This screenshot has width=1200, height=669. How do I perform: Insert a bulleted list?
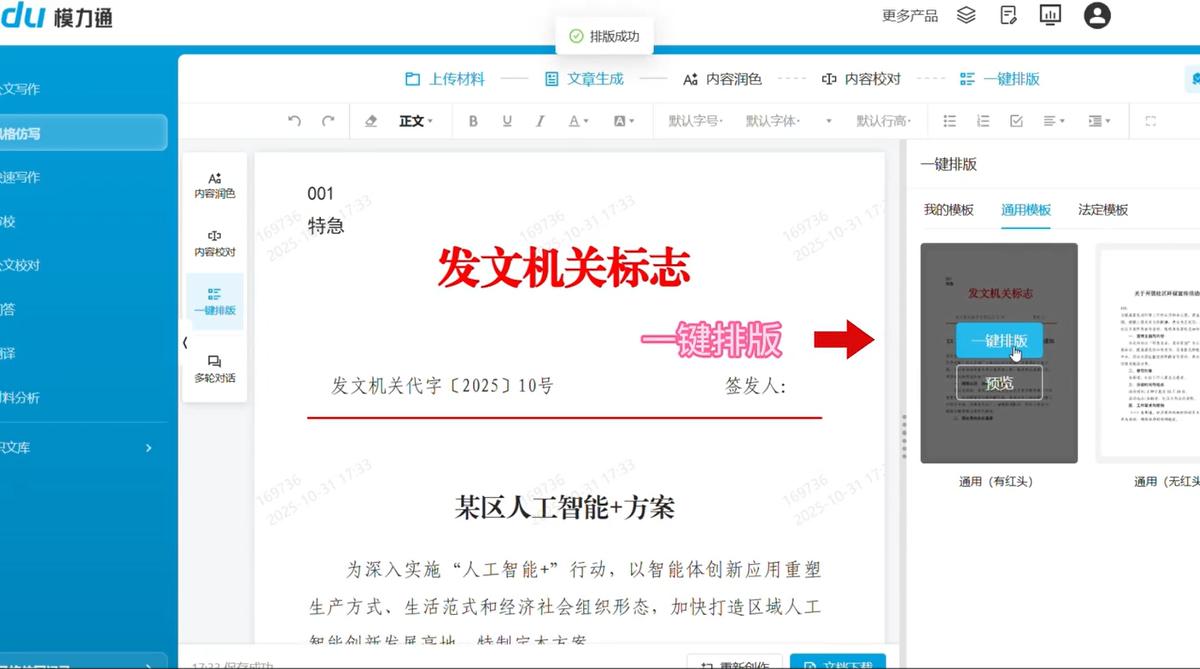(950, 121)
